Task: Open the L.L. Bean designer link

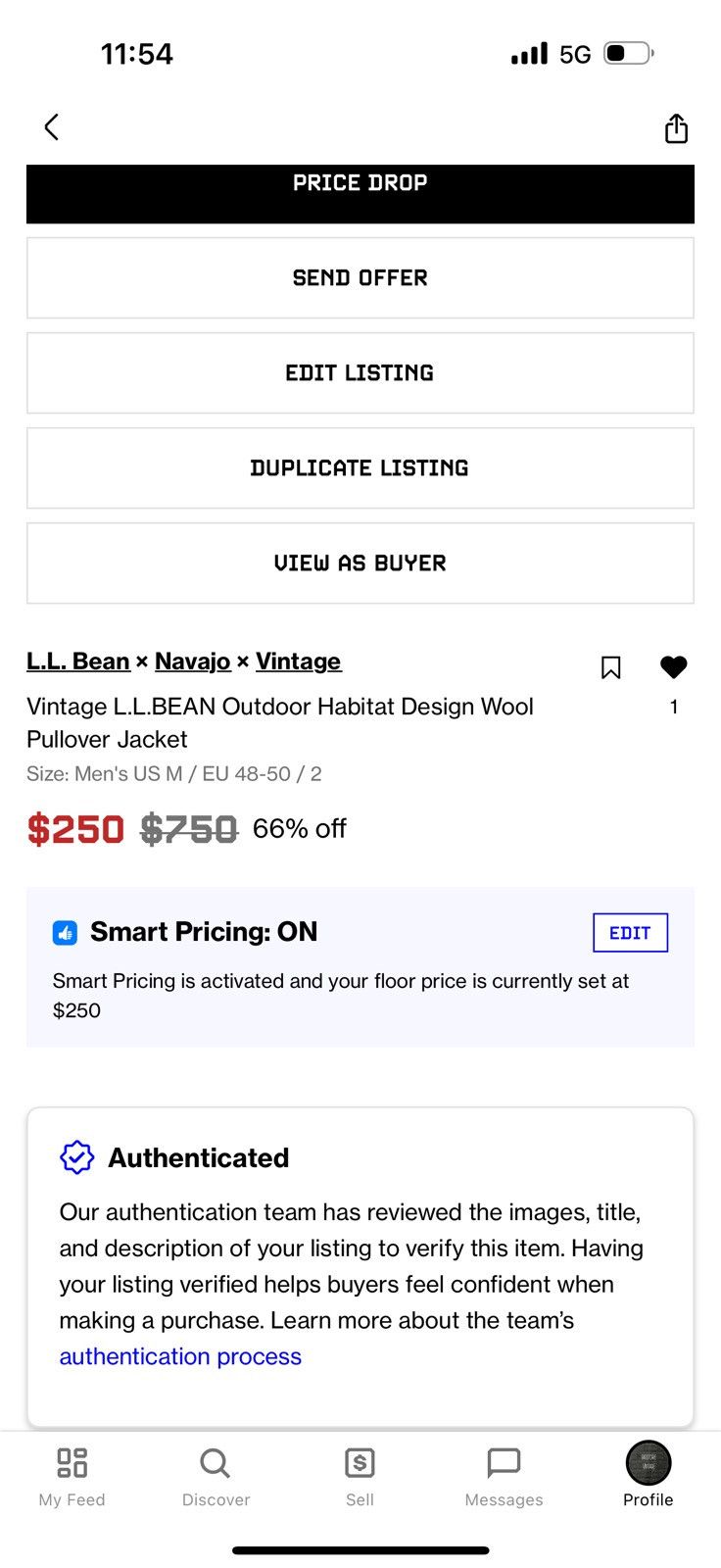Action: 78,661
